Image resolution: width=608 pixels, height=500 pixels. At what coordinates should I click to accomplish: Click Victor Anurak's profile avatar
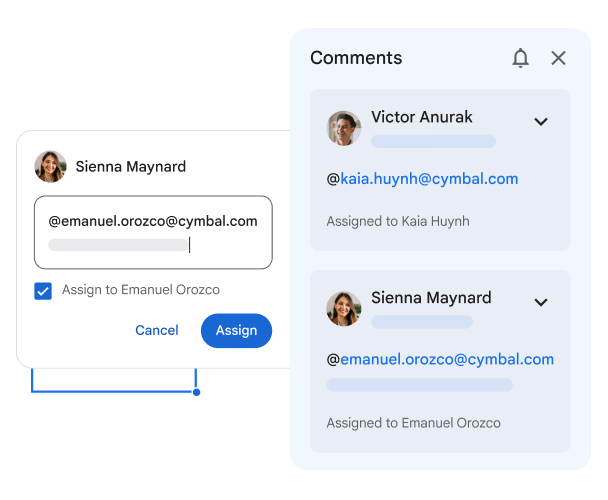344,128
